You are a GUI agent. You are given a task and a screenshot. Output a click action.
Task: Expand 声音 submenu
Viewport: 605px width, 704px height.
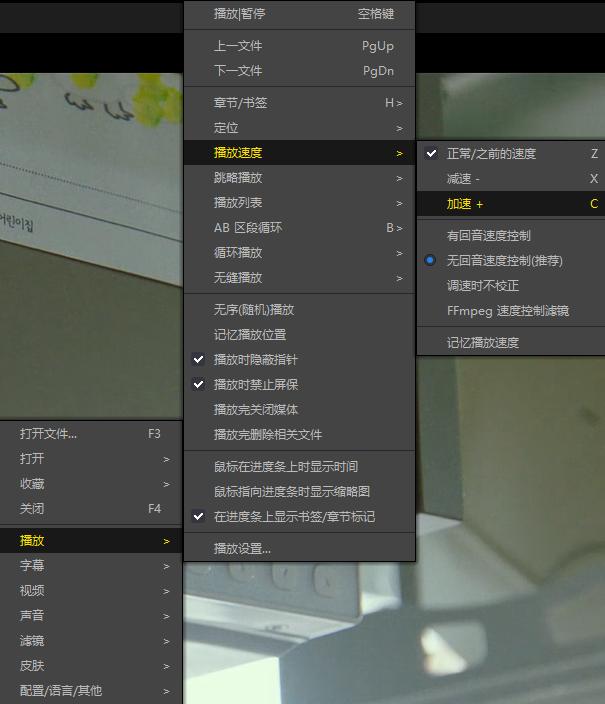point(91,616)
